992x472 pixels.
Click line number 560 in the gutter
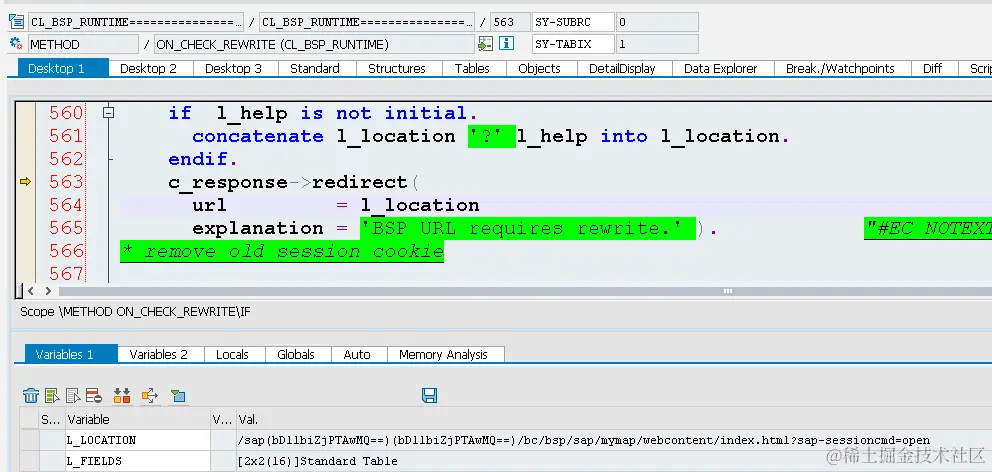[x=66, y=113]
